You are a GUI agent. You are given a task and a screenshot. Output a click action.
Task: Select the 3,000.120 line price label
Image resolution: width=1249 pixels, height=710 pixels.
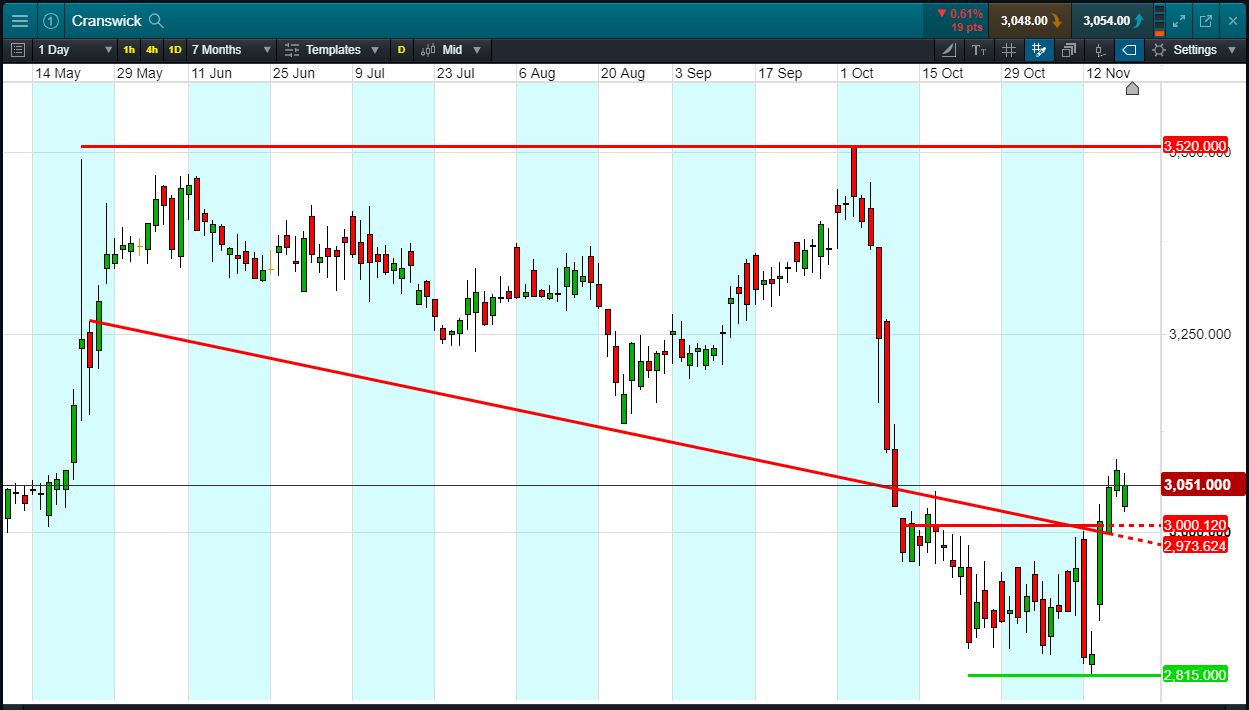tap(1195, 525)
